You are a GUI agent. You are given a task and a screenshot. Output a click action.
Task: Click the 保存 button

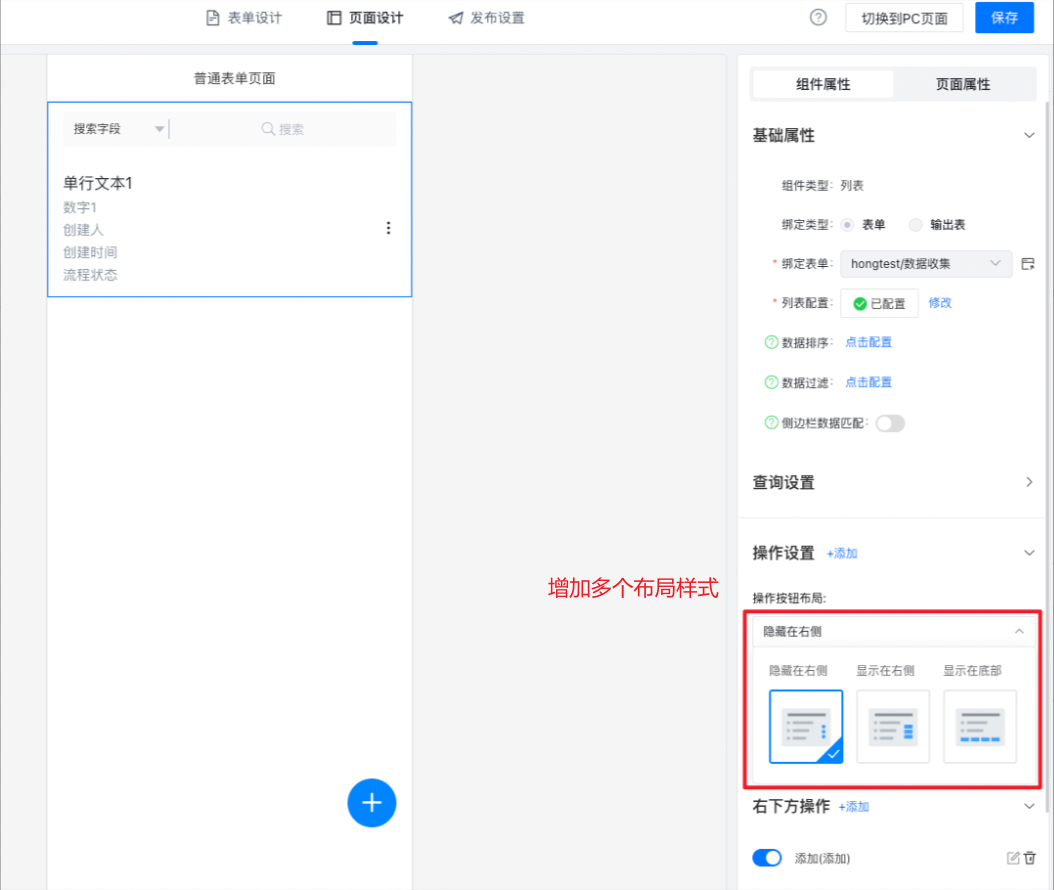[x=1004, y=18]
